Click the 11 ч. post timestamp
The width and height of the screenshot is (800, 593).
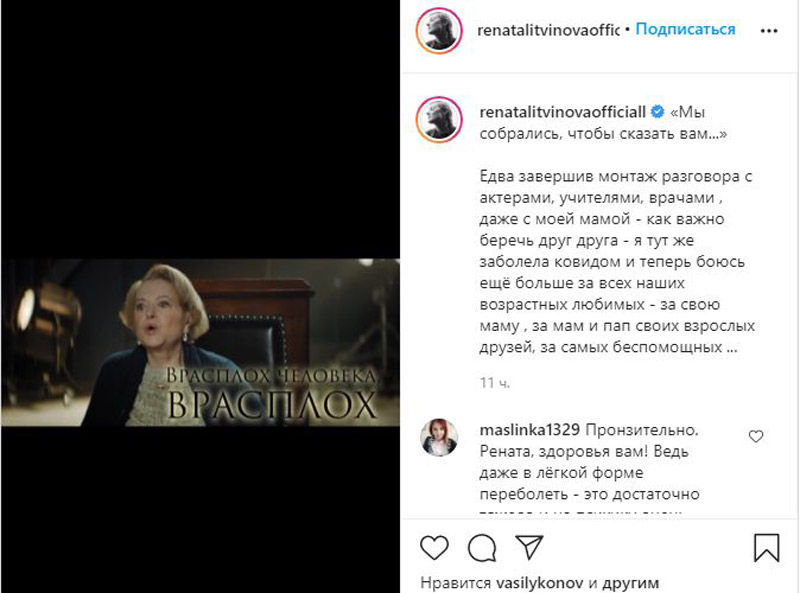point(494,383)
